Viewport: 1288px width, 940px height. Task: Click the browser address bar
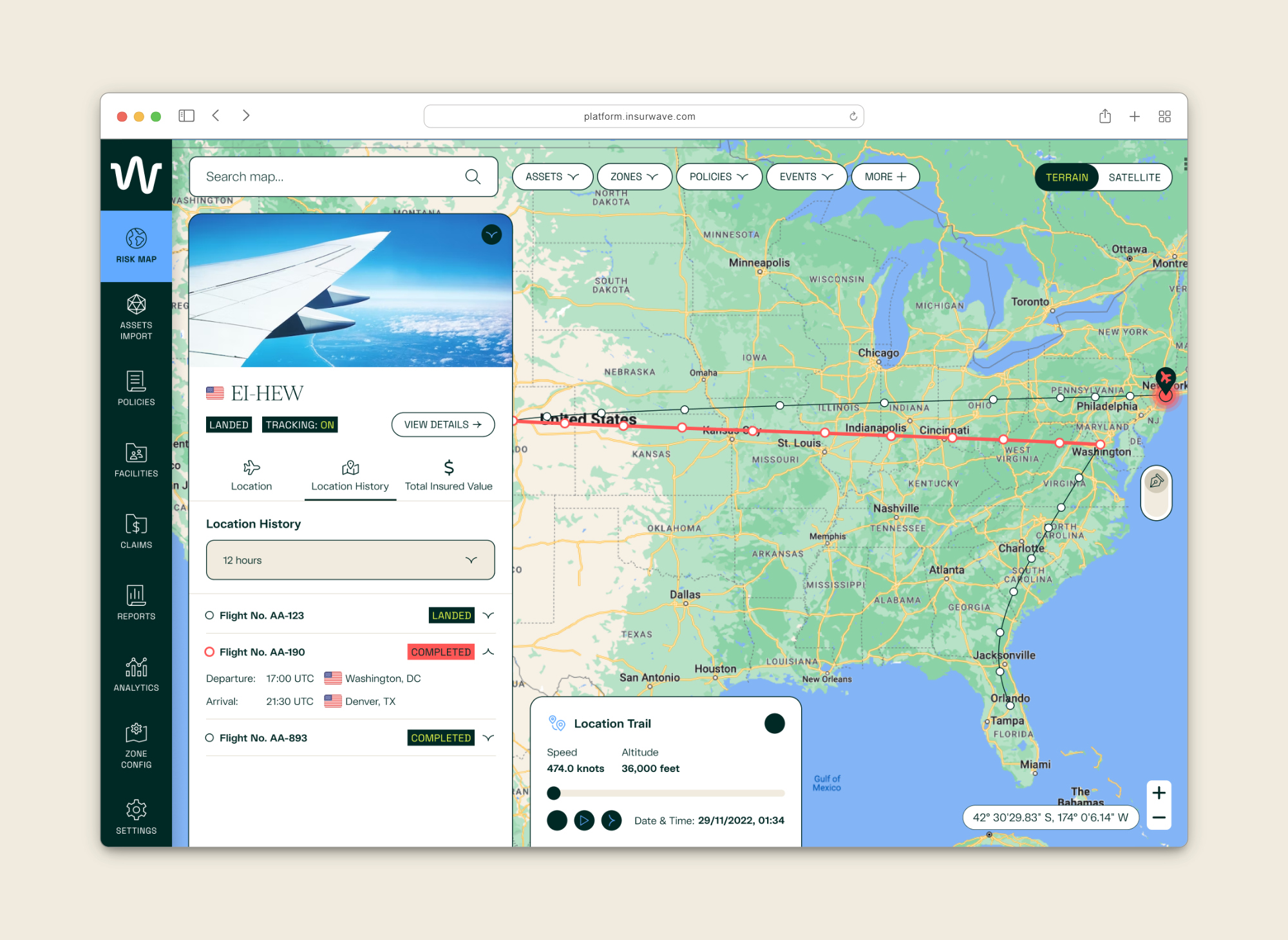[643, 117]
